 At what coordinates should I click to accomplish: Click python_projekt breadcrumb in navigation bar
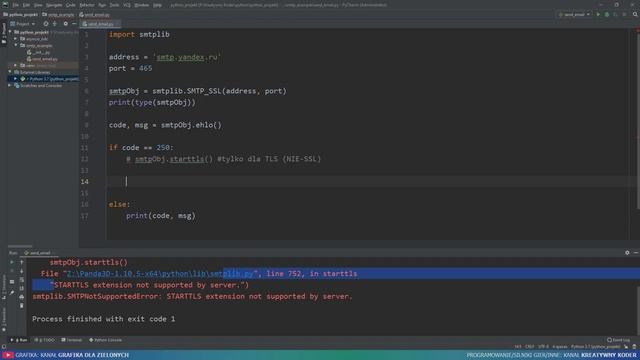pos(21,15)
